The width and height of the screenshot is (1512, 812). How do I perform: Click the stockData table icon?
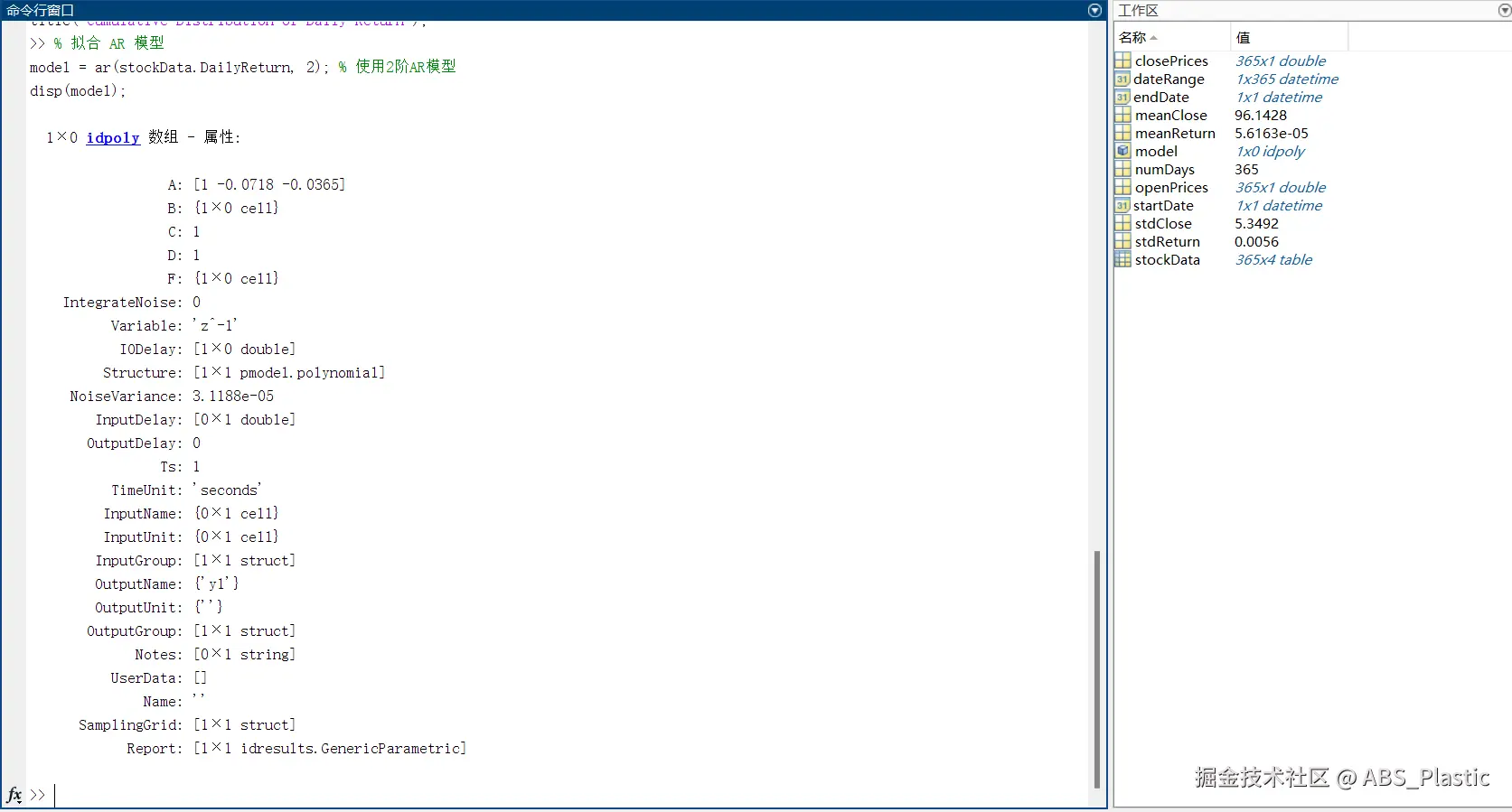click(1122, 259)
